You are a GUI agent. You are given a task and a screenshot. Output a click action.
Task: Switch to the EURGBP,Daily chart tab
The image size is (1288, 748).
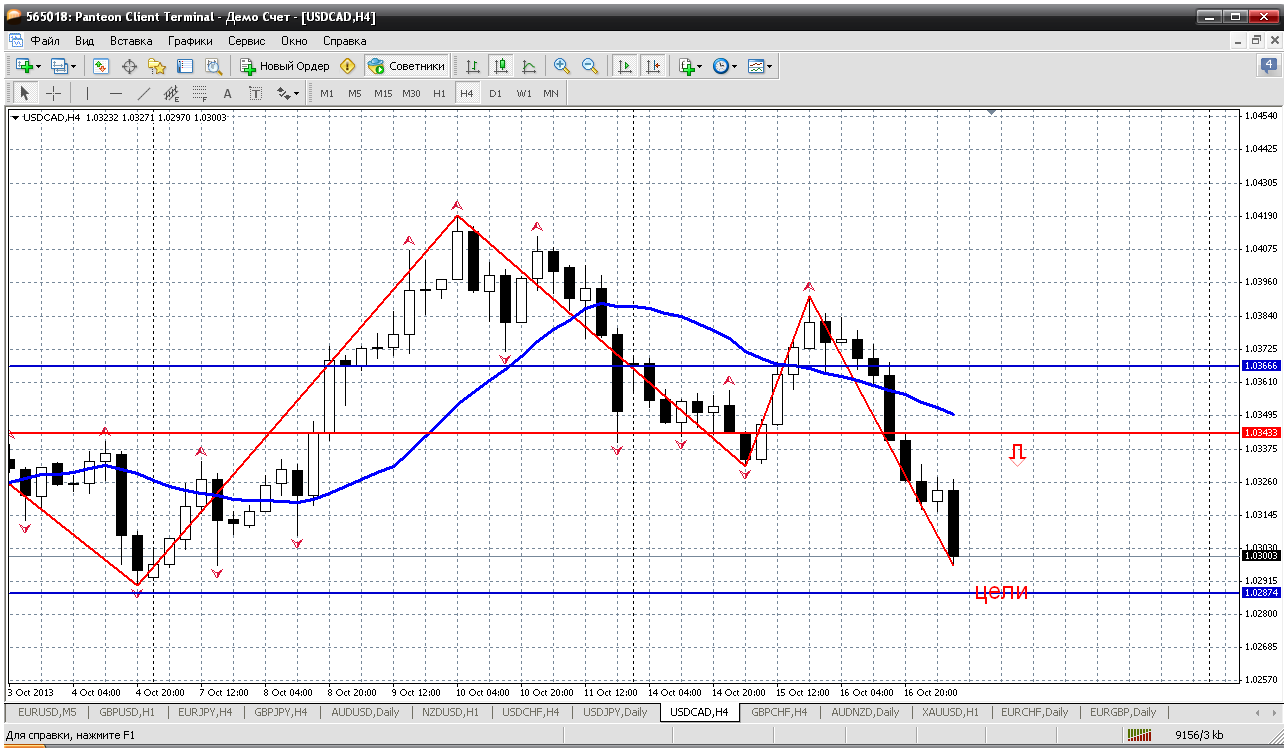[1121, 712]
